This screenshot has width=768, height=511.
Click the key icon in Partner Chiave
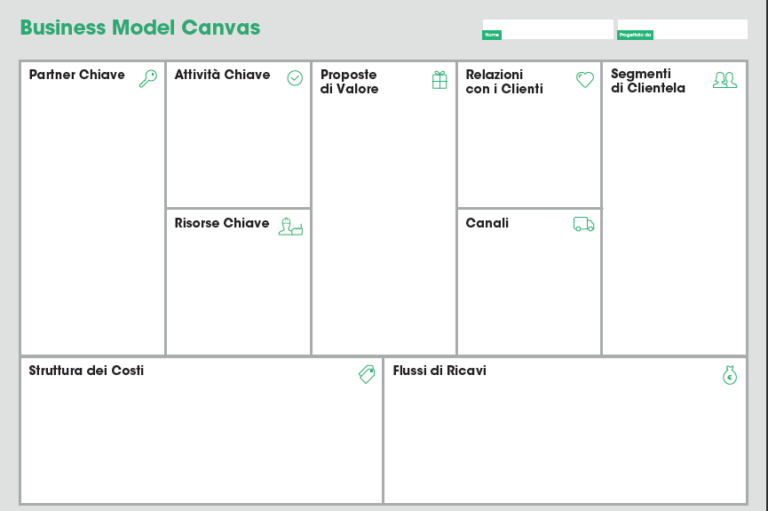click(148, 78)
